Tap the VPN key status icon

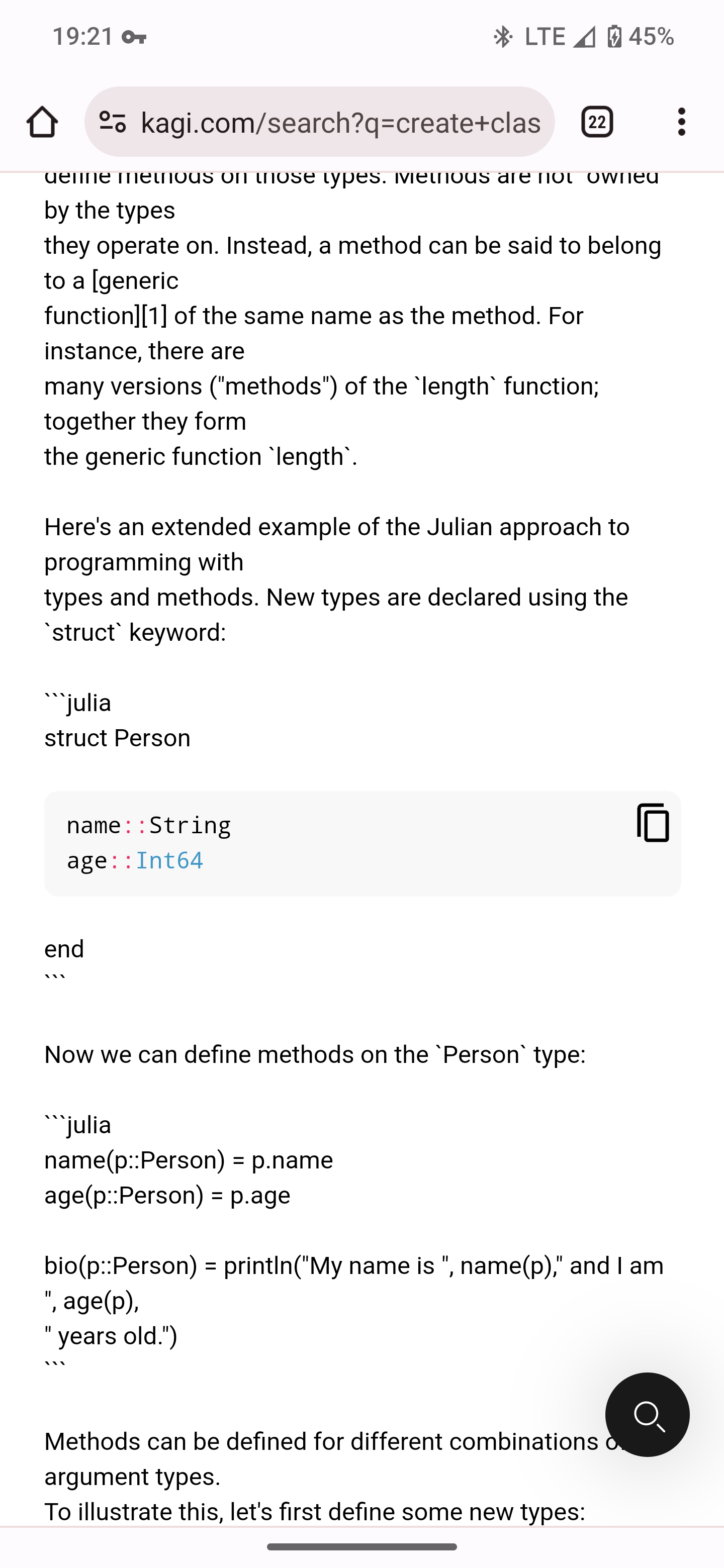tap(134, 37)
